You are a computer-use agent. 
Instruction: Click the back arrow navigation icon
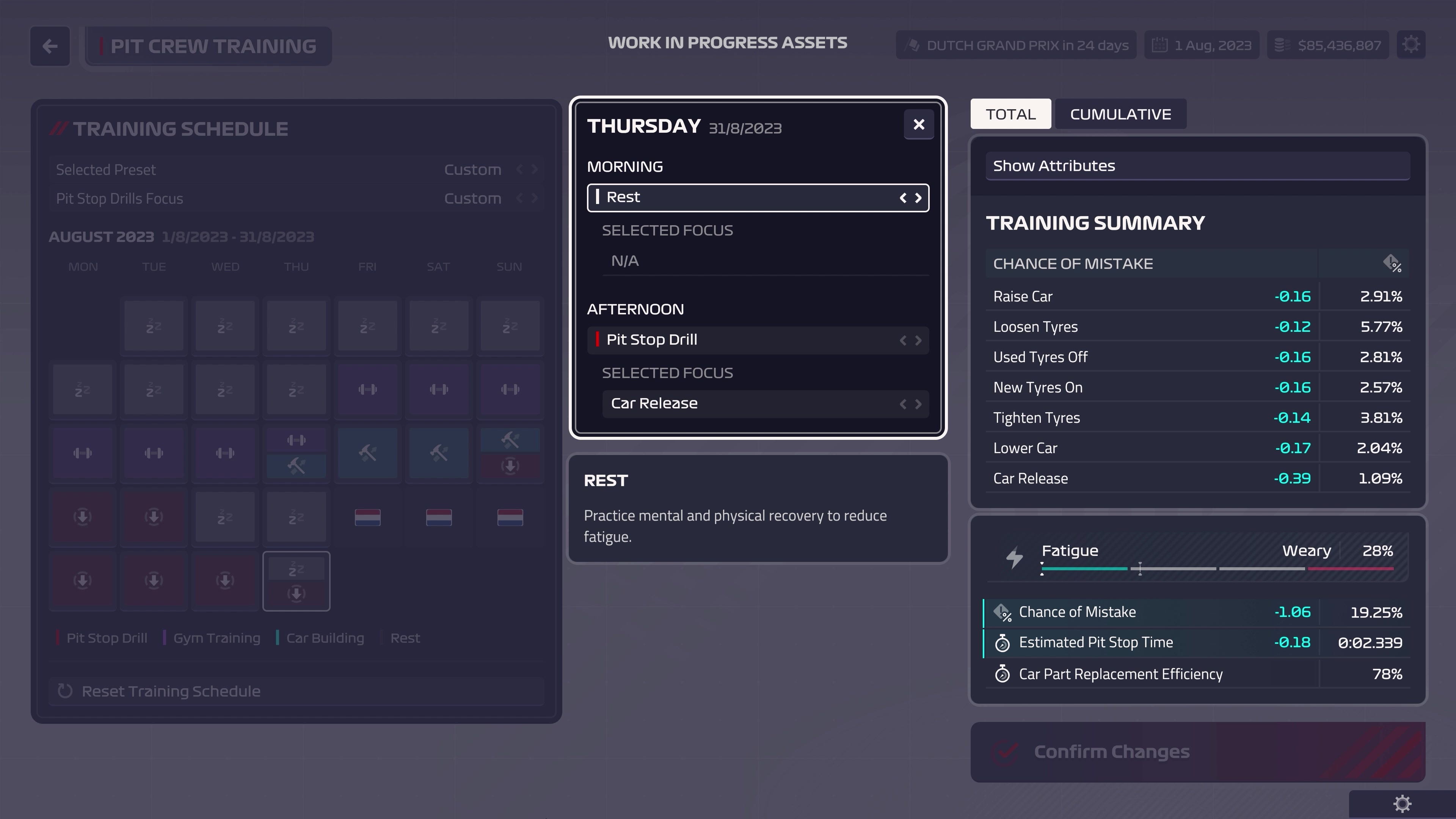coord(50,46)
